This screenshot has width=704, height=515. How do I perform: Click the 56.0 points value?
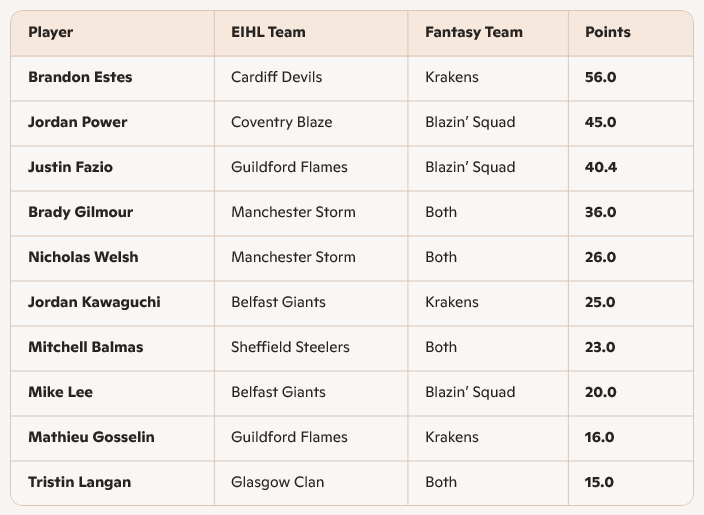[600, 77]
